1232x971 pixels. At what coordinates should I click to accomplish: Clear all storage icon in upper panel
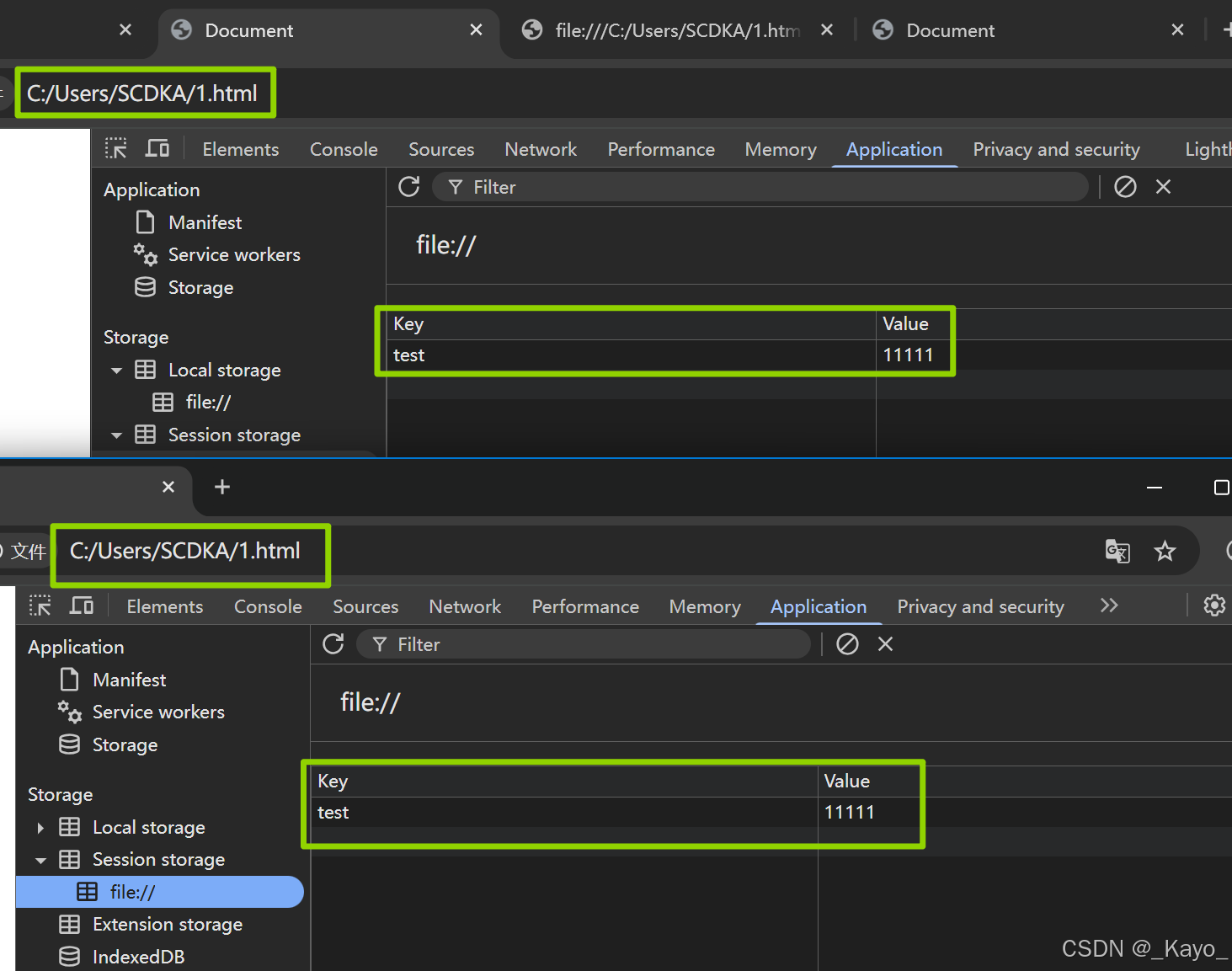(x=1125, y=187)
